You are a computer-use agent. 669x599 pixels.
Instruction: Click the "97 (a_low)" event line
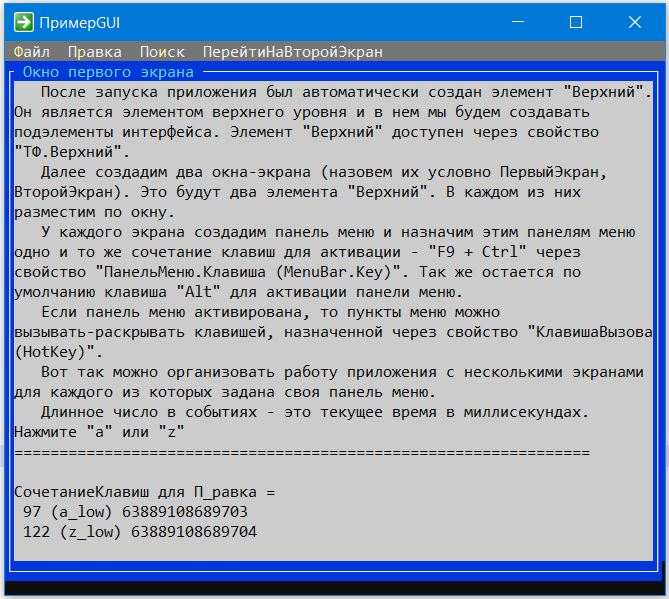coord(135,512)
